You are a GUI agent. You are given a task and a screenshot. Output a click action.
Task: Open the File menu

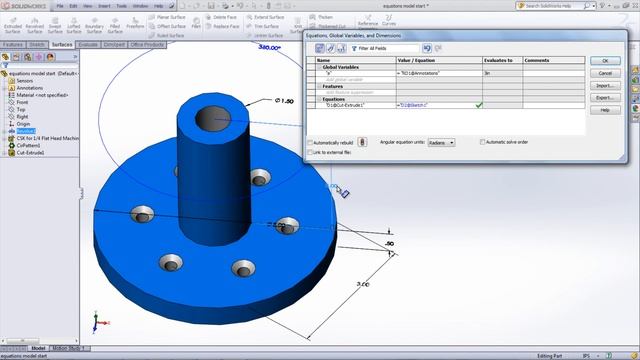[x=60, y=6]
